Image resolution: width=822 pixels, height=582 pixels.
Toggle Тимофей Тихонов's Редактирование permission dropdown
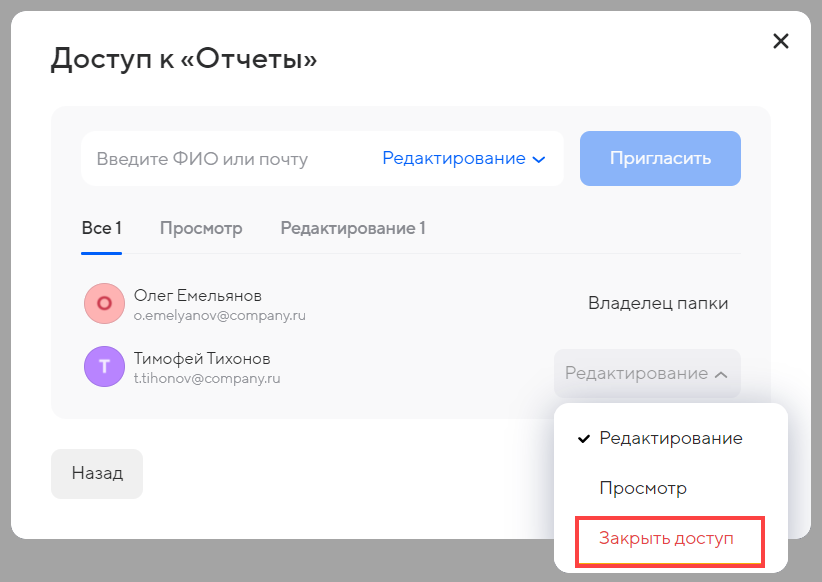pos(646,373)
